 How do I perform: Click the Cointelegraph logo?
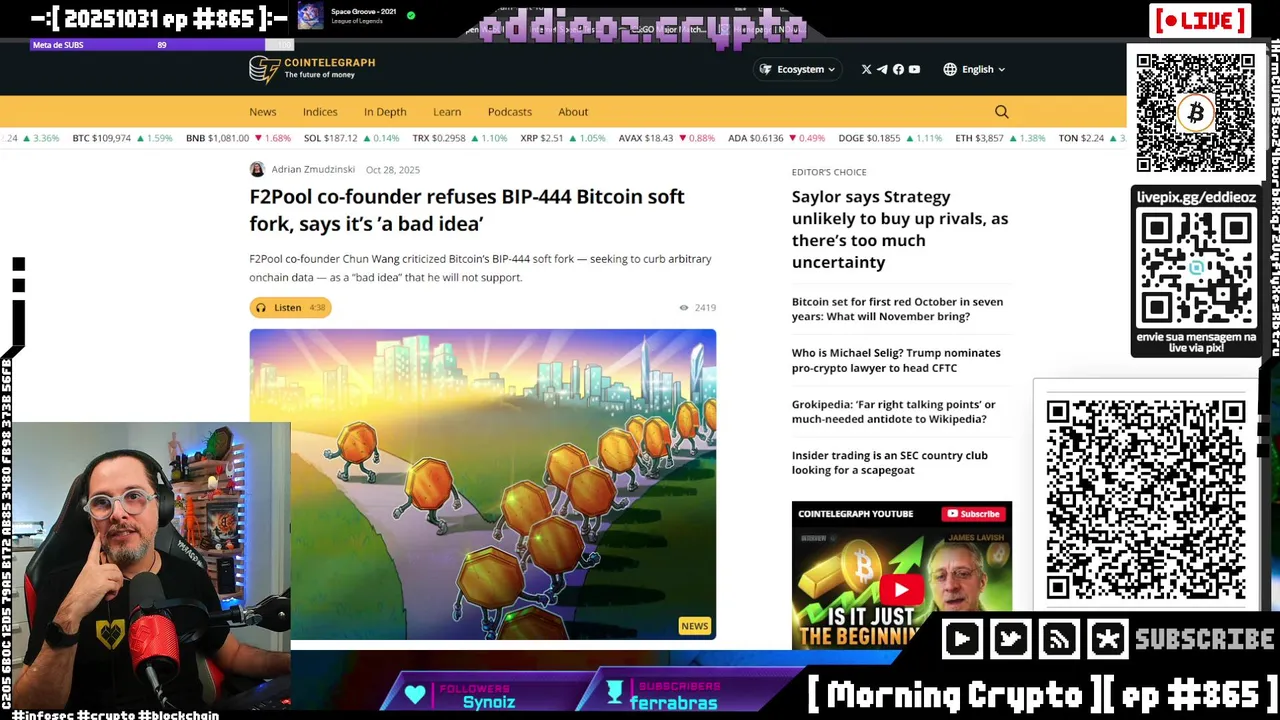point(312,69)
